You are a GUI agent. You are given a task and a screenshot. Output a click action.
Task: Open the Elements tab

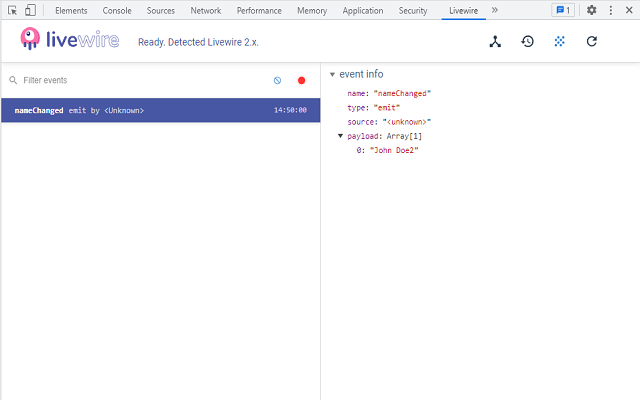71,11
